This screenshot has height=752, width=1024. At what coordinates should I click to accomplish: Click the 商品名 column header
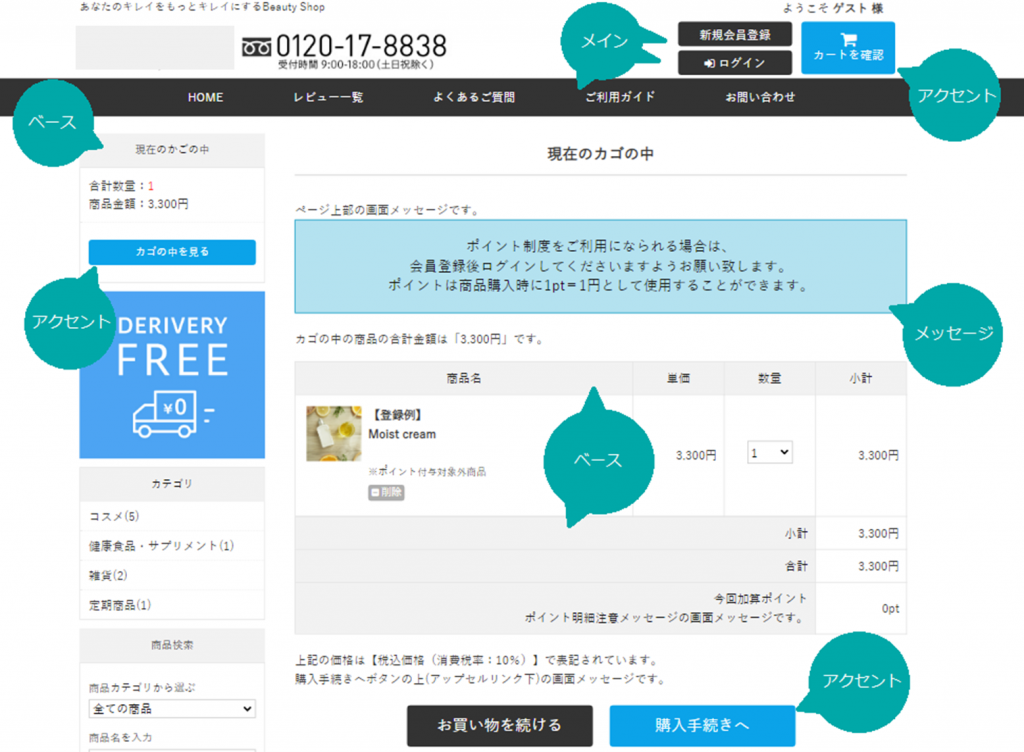[x=464, y=378]
